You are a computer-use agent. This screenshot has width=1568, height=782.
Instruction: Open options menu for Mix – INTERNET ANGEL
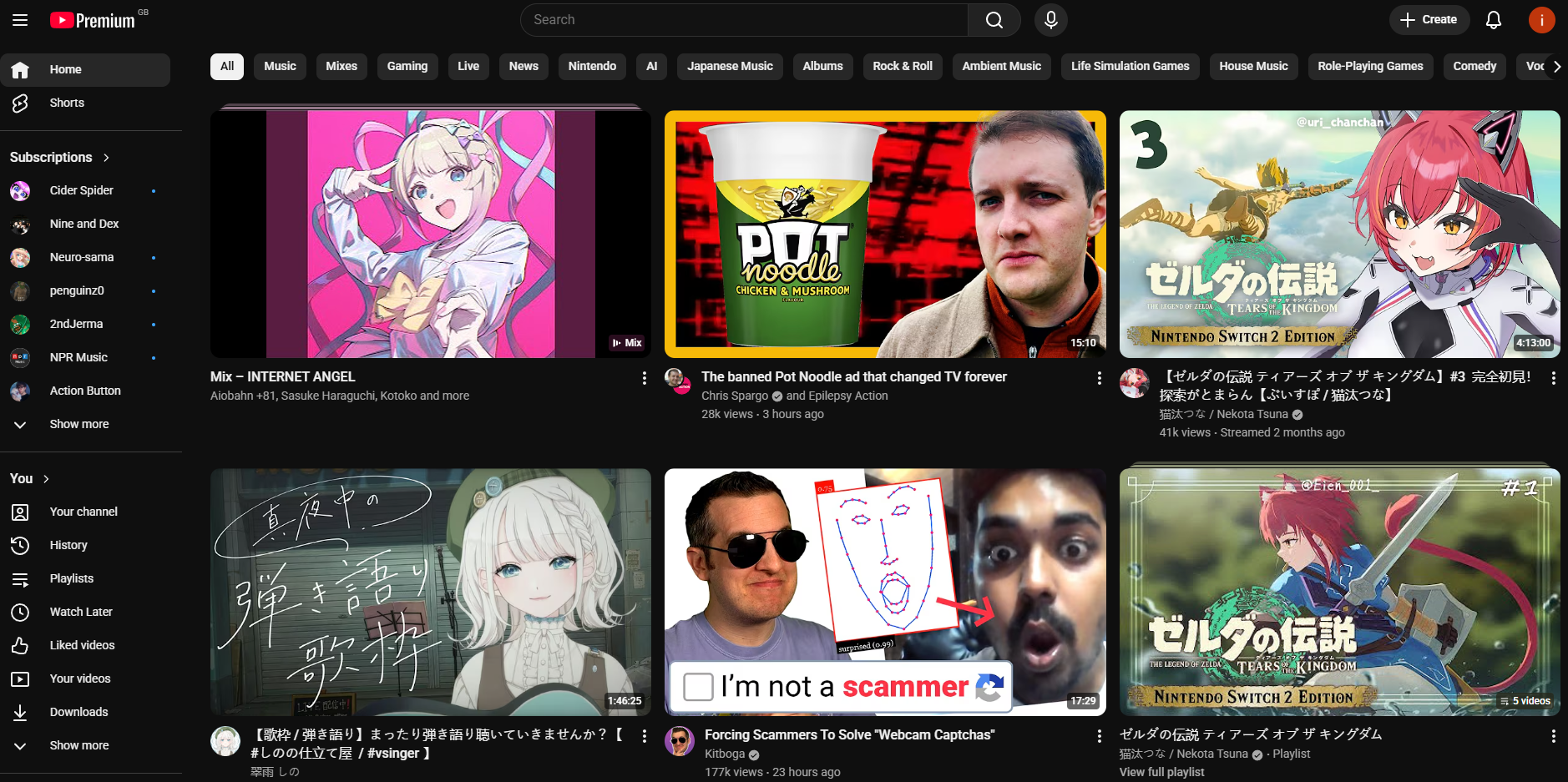click(x=644, y=378)
